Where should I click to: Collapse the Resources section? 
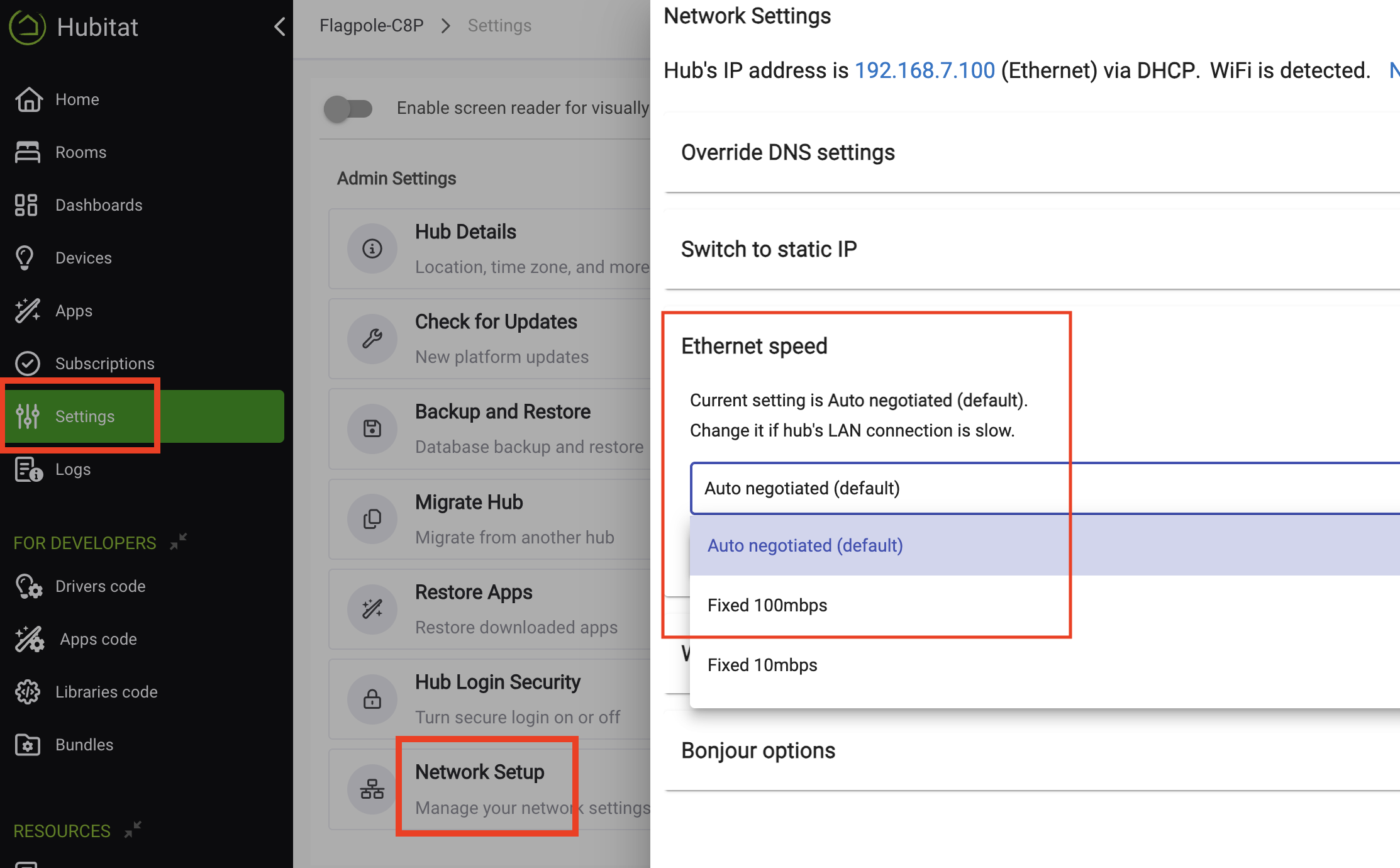pos(133,830)
